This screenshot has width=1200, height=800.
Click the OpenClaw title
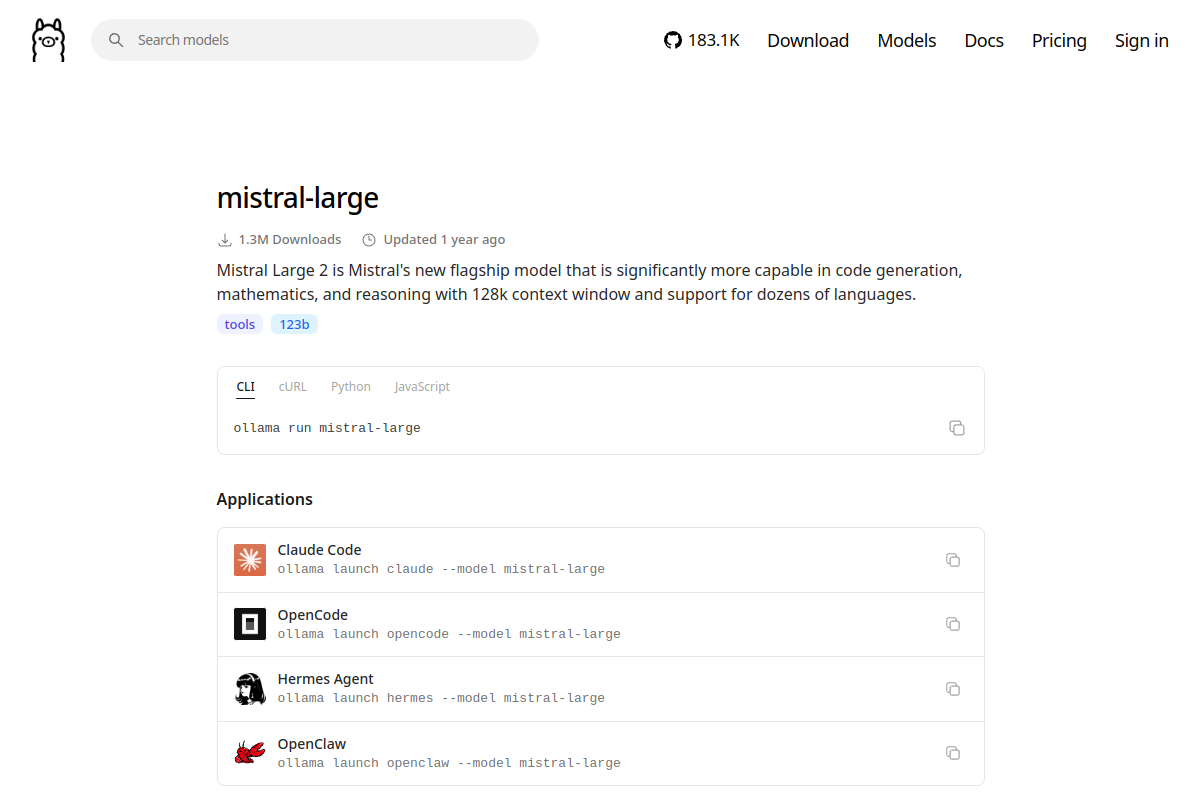coord(312,744)
